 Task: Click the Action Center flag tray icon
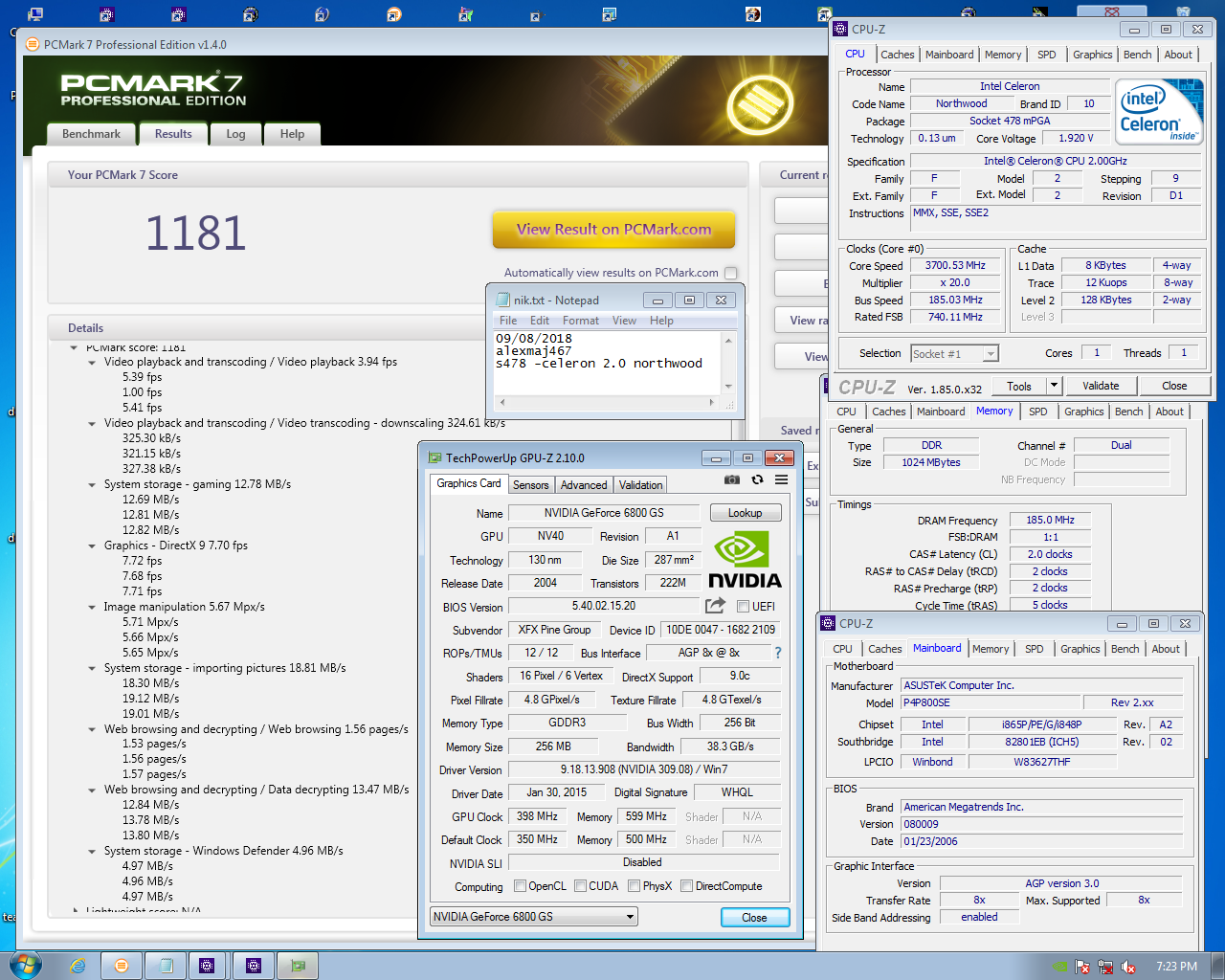[1082, 967]
